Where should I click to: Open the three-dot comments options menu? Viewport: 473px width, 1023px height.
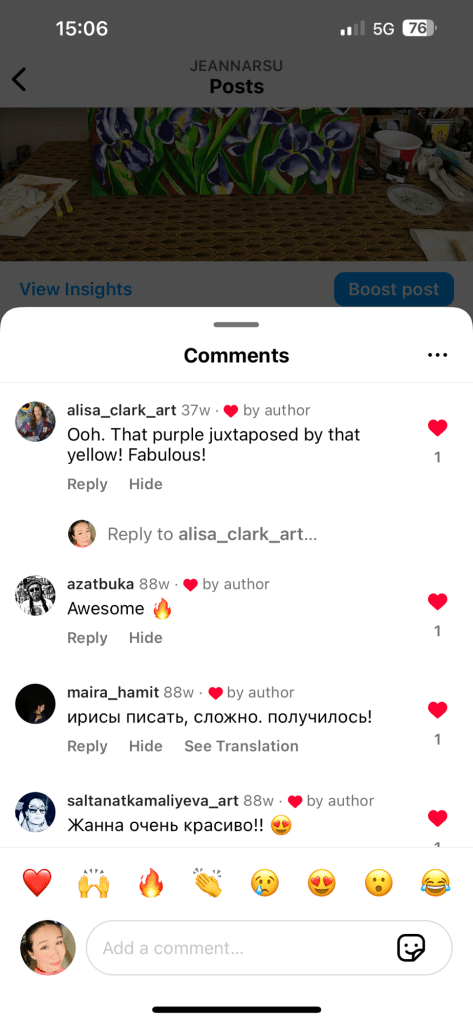click(438, 355)
